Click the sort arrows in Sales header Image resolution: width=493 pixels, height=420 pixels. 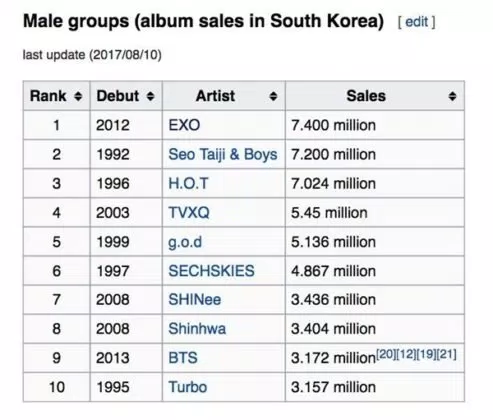pyautogui.click(x=452, y=96)
